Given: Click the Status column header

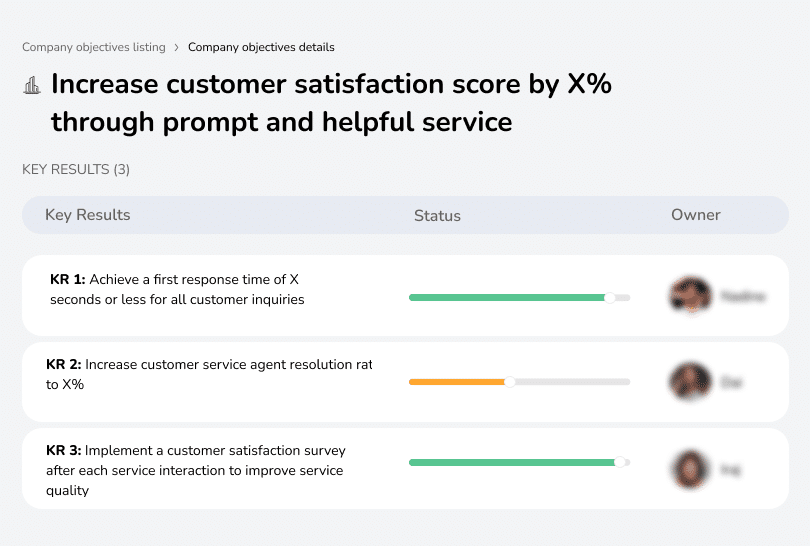Looking at the screenshot, I should click(437, 216).
